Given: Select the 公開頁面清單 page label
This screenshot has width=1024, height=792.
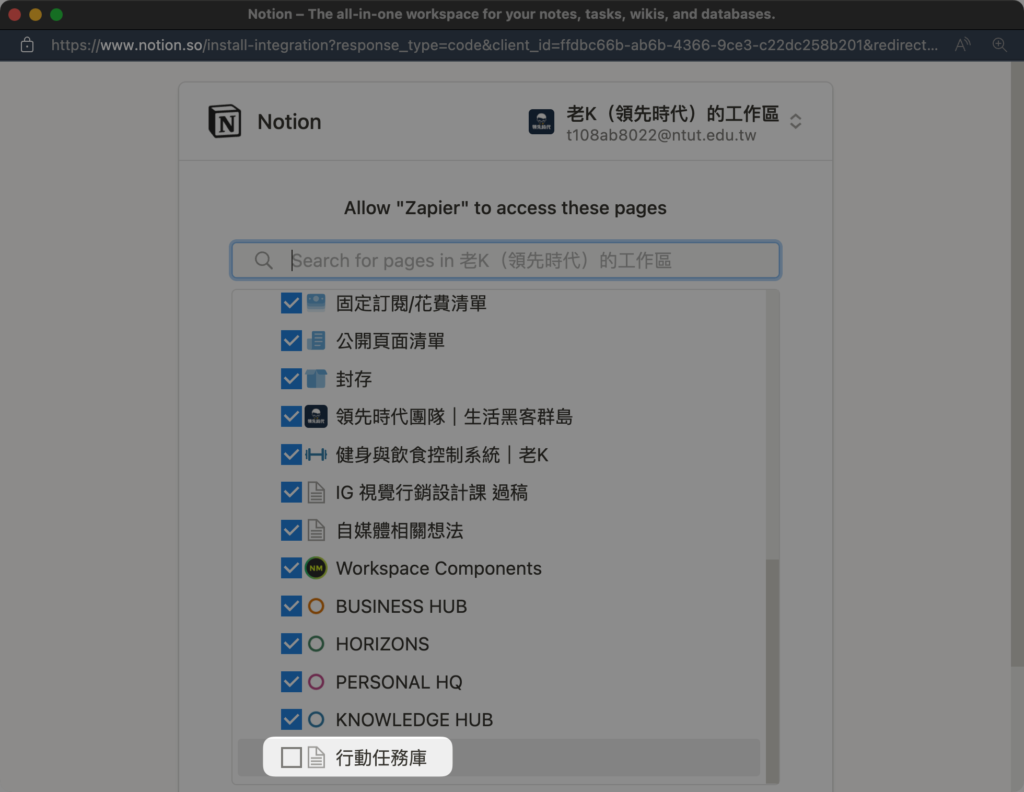Looking at the screenshot, I should [x=390, y=341].
